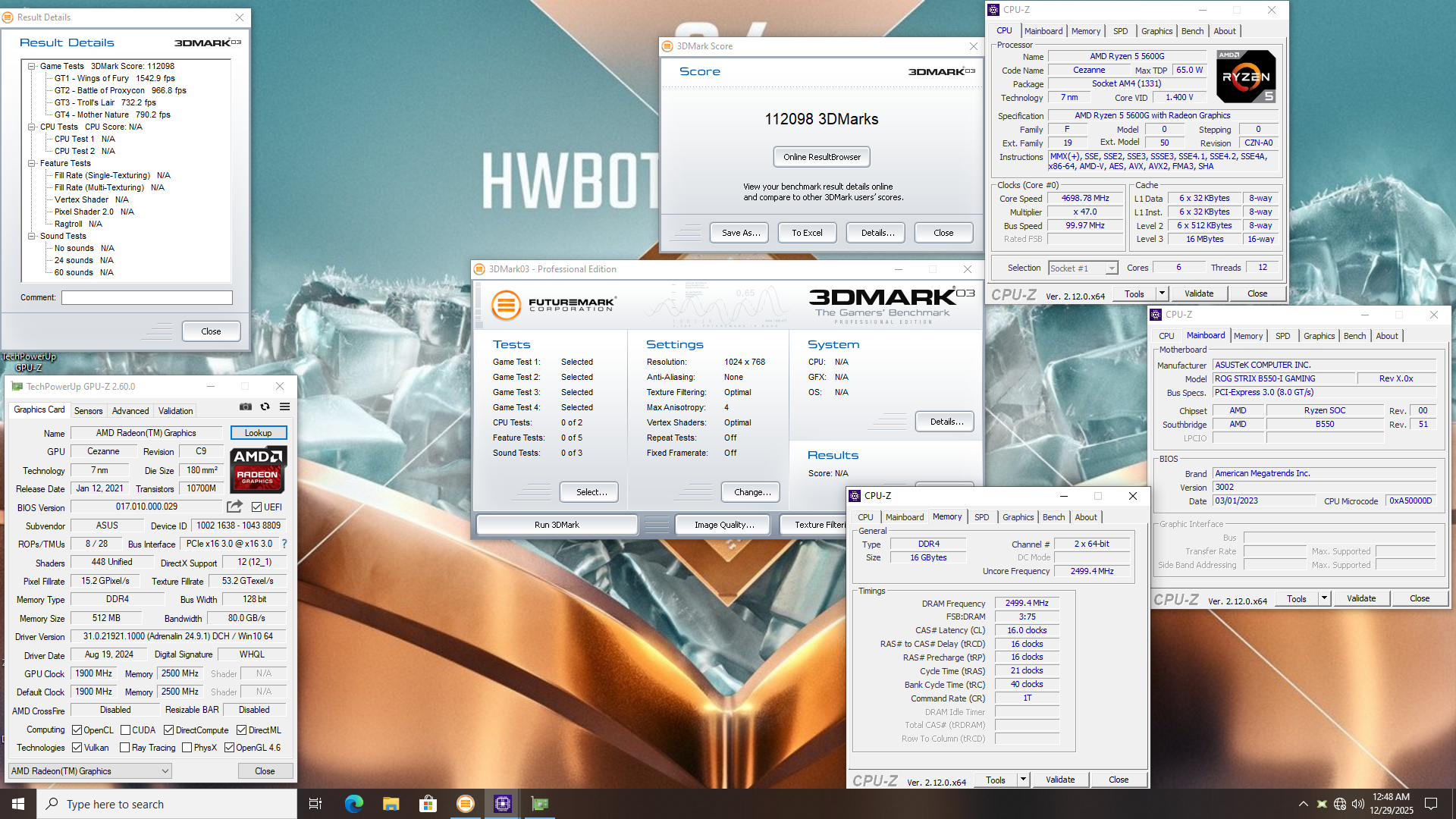Viewport: 1456px width, 819px height.
Task: Toggle the Ray Tracing checkbox
Action: [x=124, y=748]
